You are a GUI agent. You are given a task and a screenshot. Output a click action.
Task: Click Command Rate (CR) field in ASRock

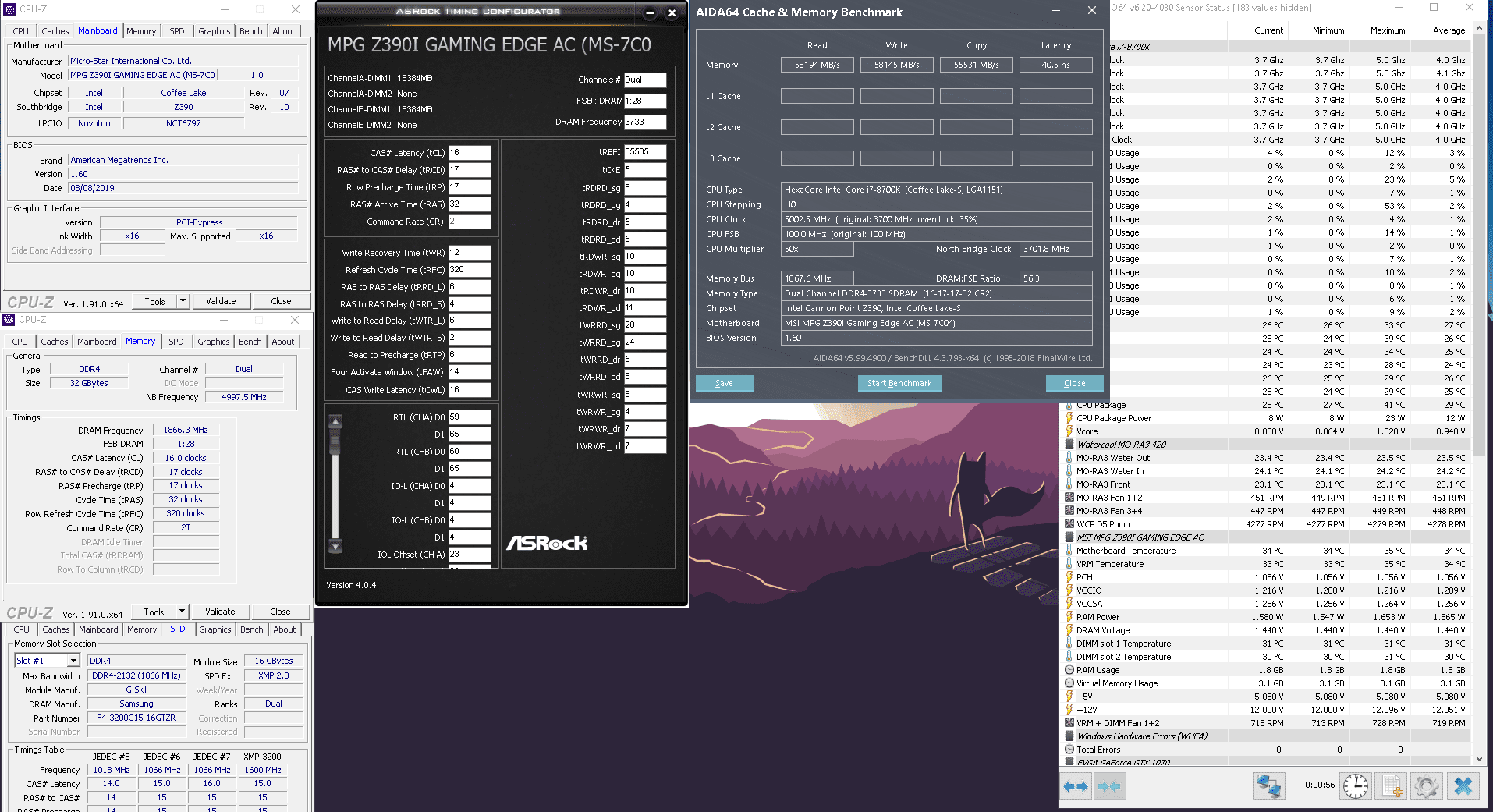(x=470, y=222)
